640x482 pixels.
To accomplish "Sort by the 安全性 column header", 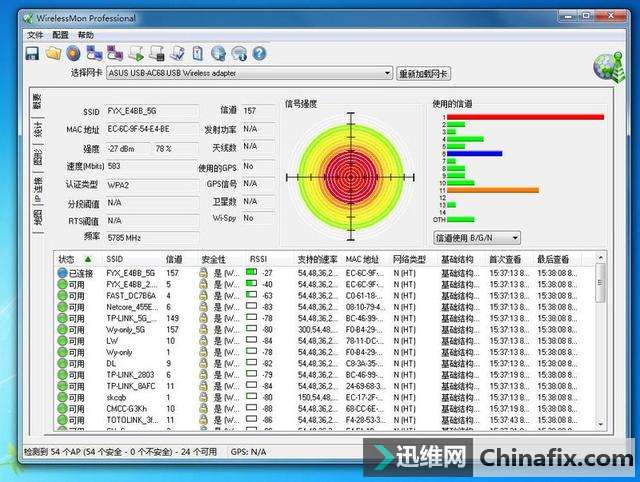I will (213, 259).
